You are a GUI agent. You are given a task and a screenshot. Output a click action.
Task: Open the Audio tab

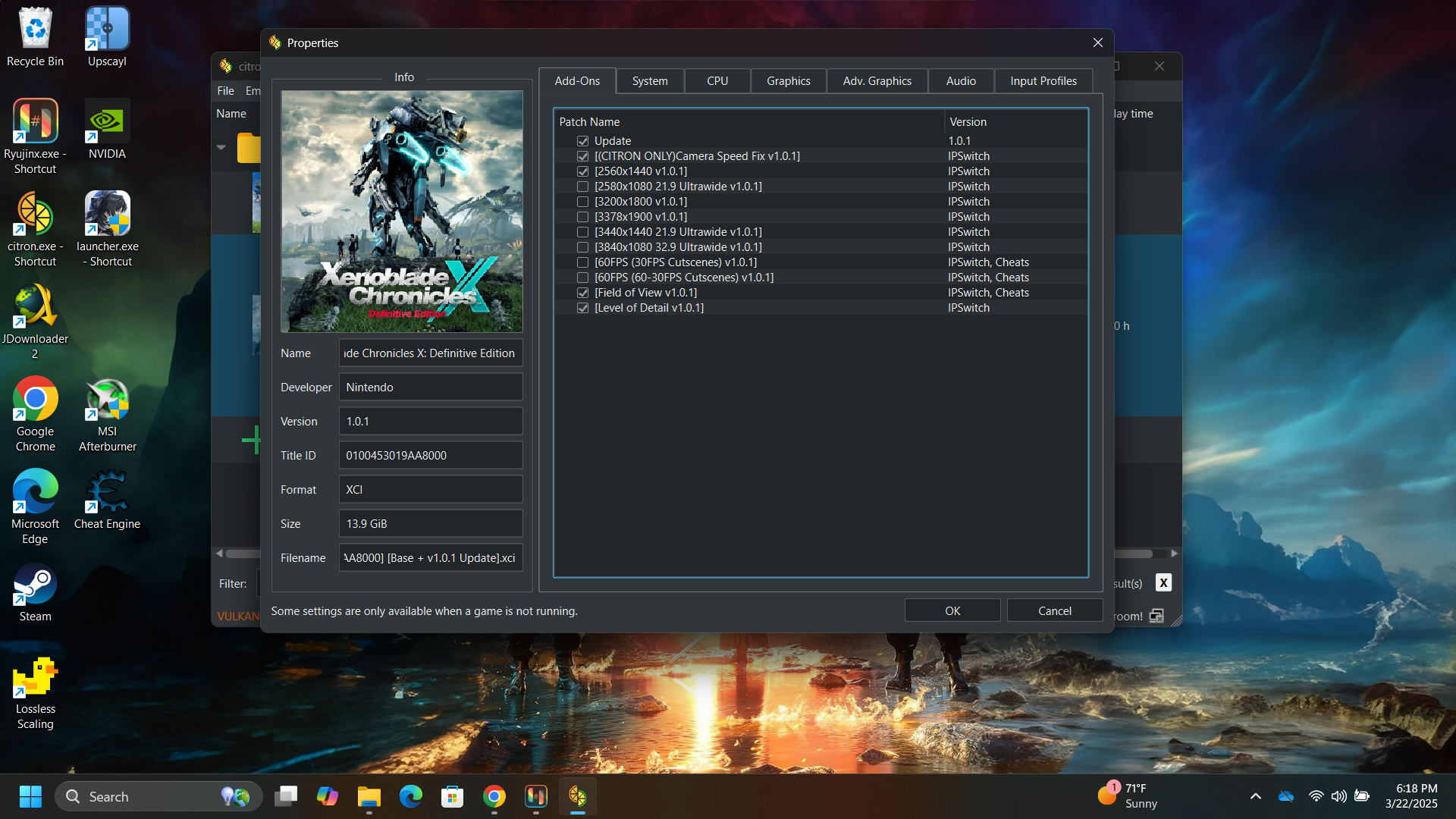(961, 80)
